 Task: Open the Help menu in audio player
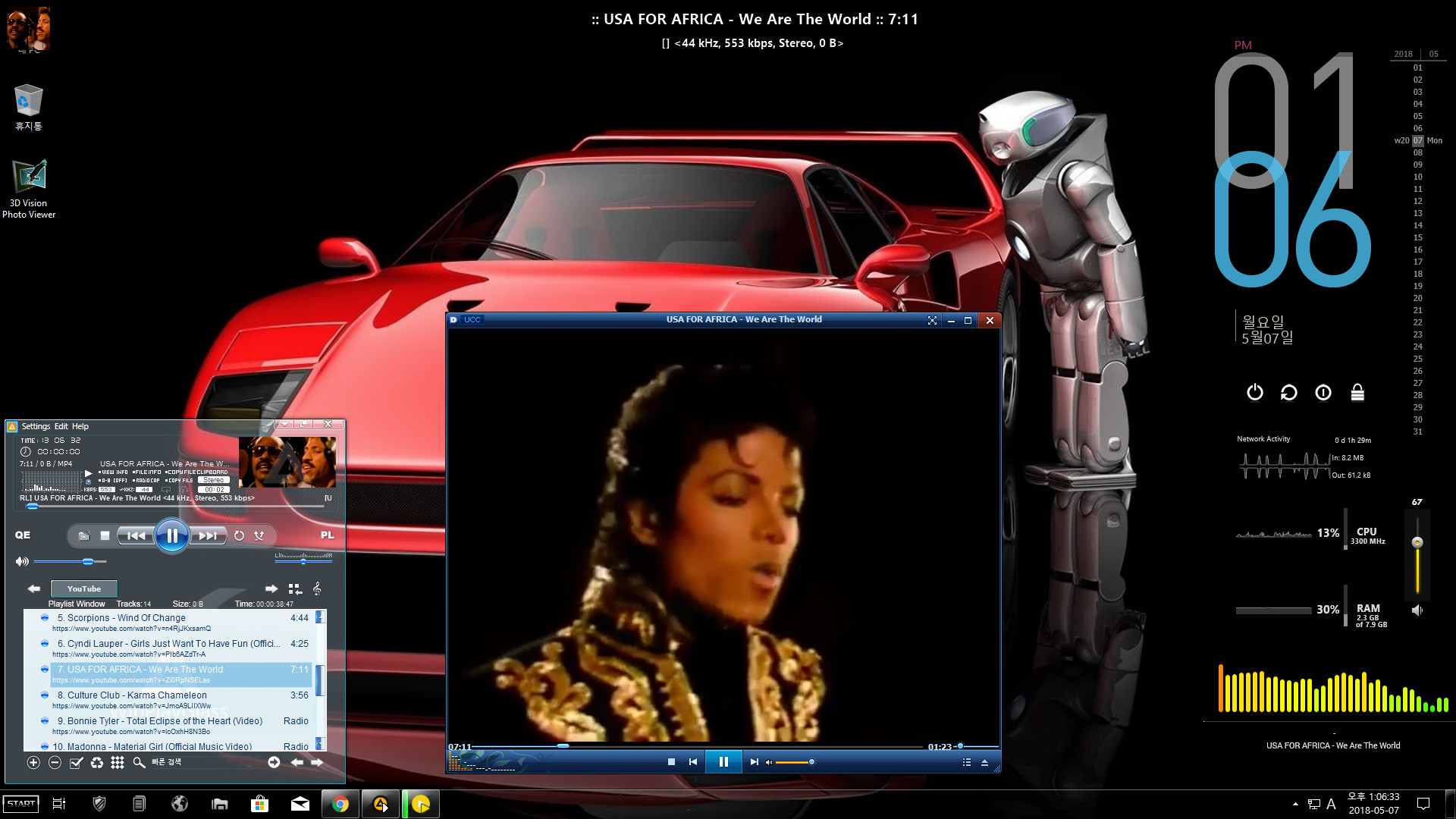coord(80,426)
